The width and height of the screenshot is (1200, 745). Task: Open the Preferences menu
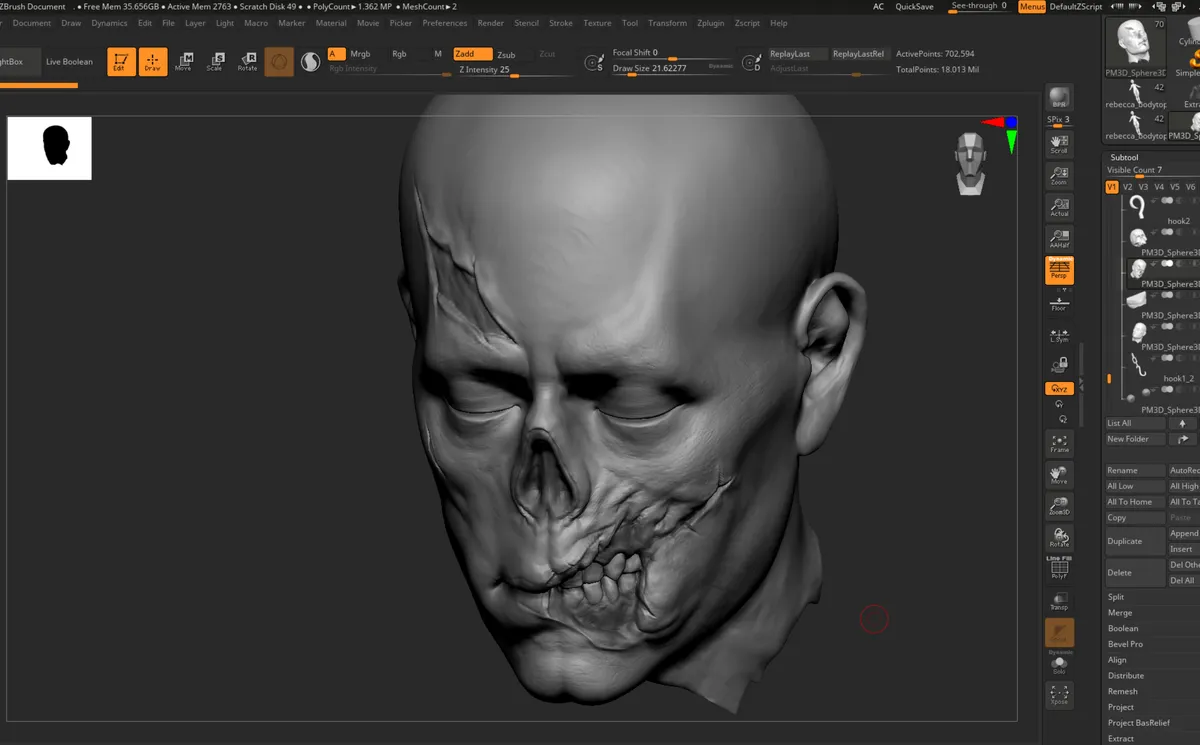(445, 23)
